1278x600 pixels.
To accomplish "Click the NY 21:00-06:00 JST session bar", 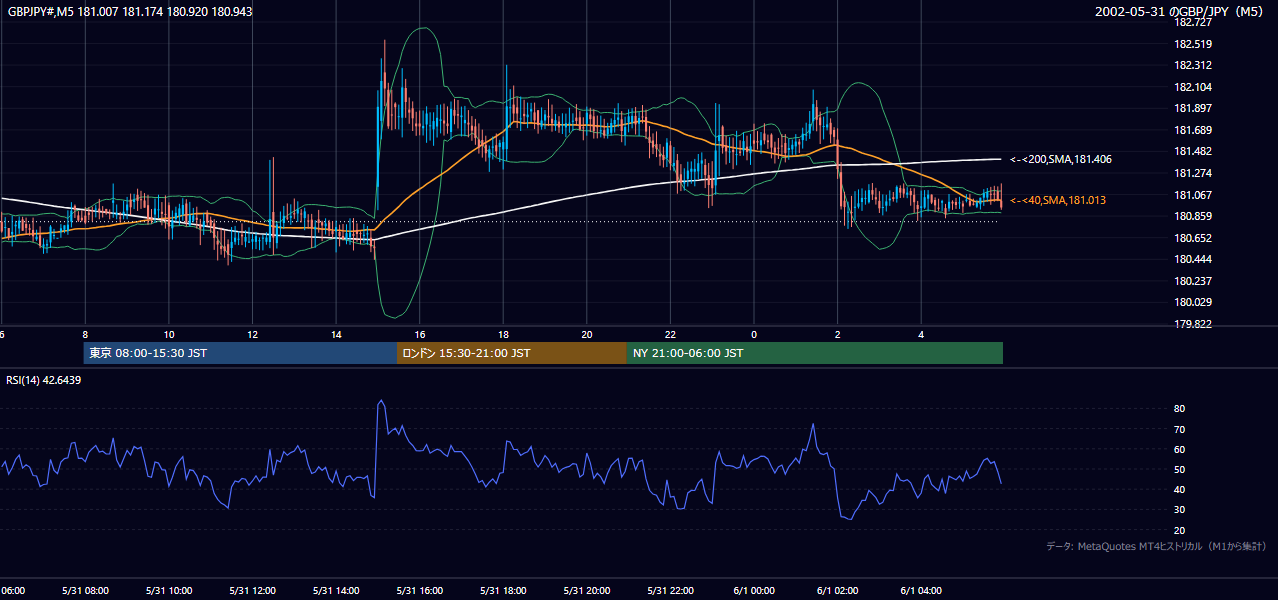I will (814, 353).
